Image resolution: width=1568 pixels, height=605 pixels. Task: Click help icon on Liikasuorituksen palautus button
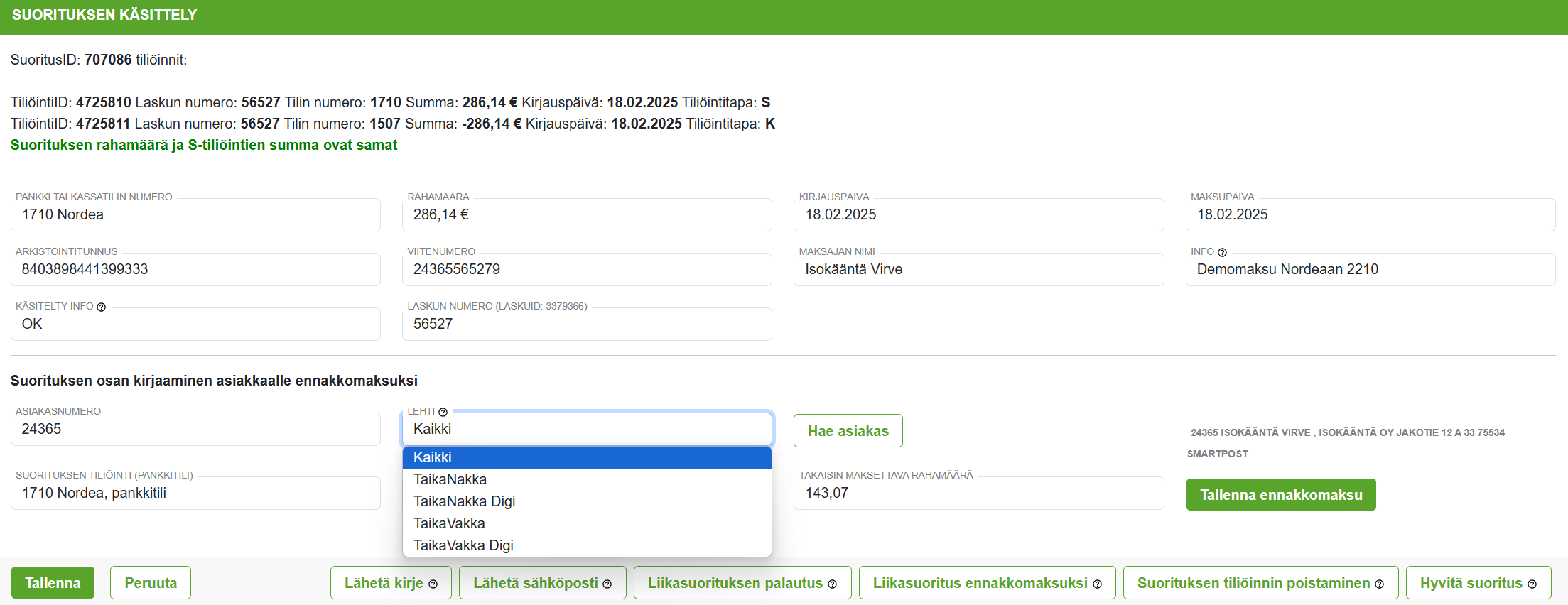point(833,584)
